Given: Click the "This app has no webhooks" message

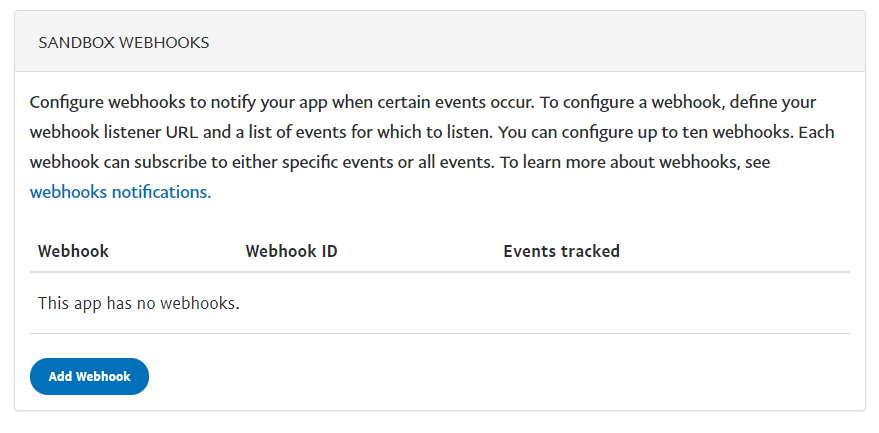Looking at the screenshot, I should click(x=139, y=302).
